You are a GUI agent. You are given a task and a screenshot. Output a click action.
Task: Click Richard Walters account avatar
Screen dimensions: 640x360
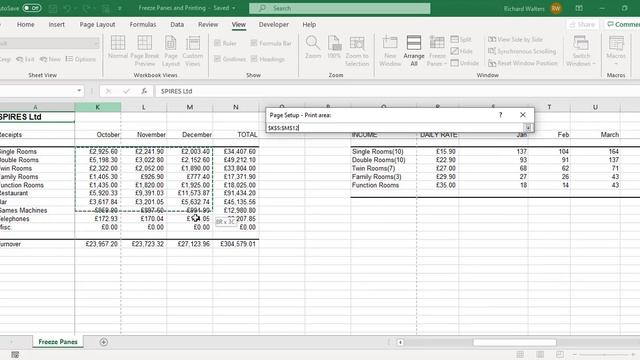click(556, 8)
